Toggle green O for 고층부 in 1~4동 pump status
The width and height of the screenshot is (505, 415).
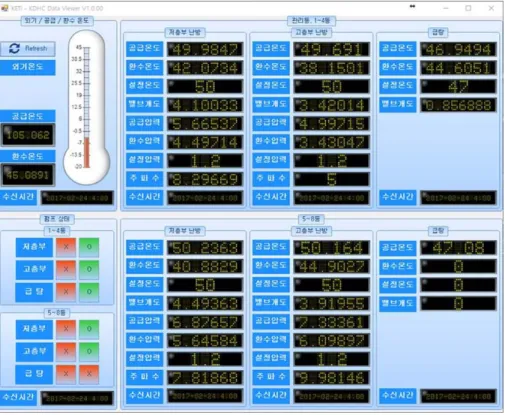pos(89,269)
